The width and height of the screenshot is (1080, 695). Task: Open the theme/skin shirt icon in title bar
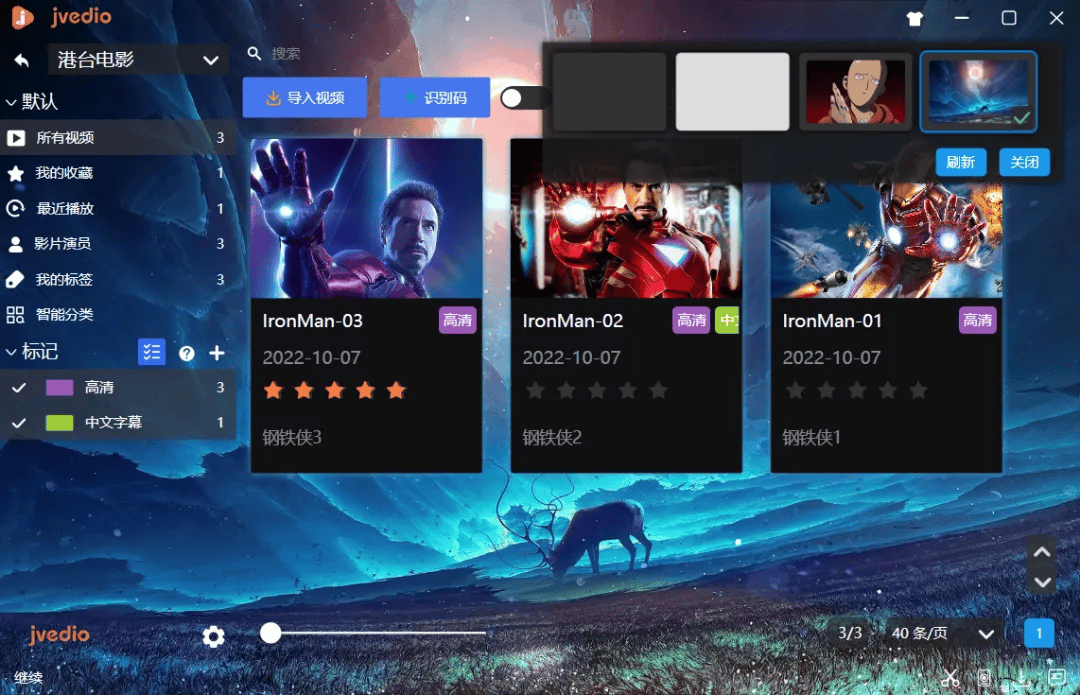pyautogui.click(x=914, y=18)
